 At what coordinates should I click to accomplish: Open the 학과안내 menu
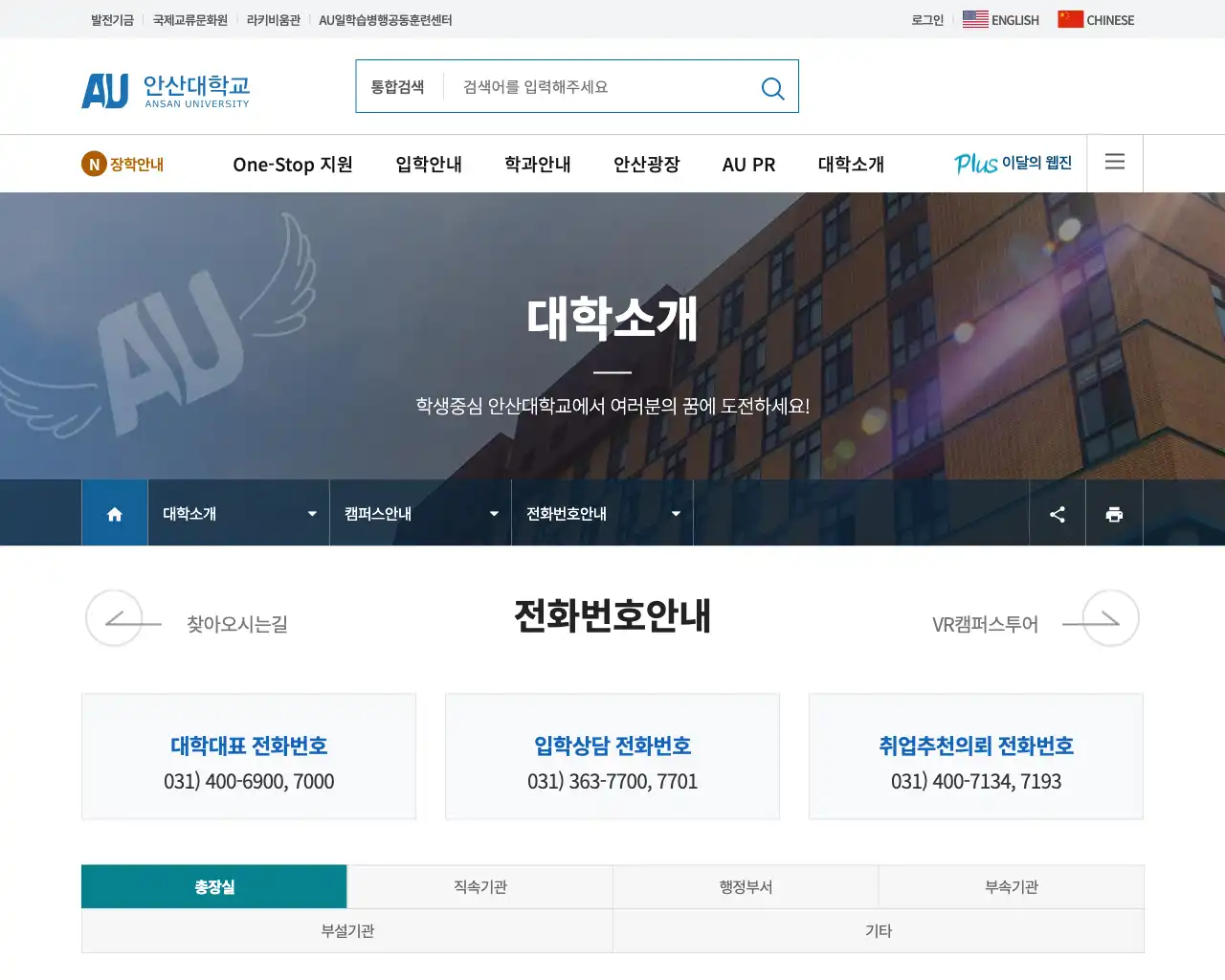coord(537,164)
